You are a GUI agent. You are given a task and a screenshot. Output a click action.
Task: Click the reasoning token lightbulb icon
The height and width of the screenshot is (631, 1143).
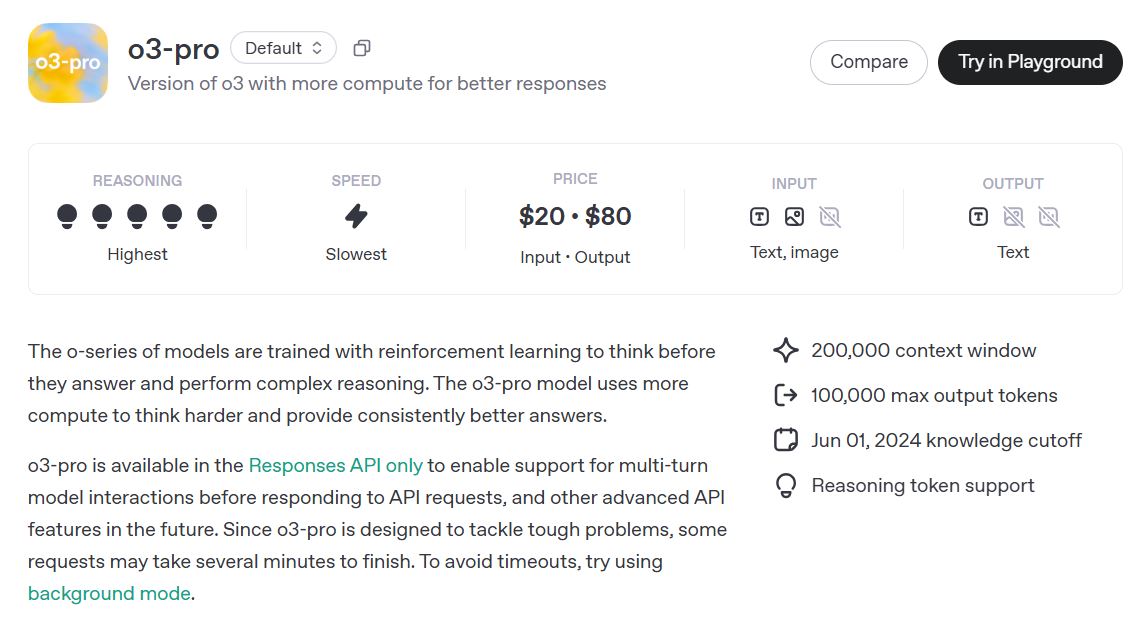(786, 485)
